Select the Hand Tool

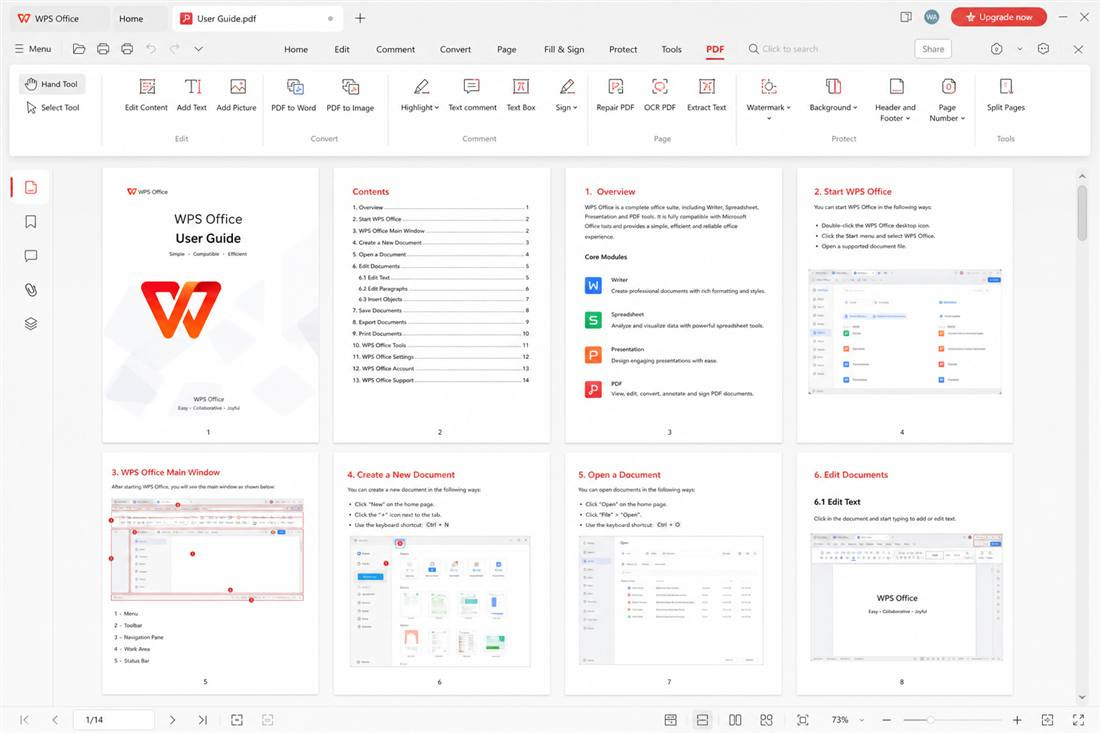52,84
